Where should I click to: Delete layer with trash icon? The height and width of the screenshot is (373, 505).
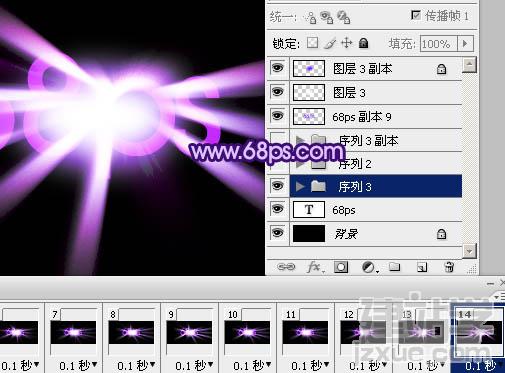pyautogui.click(x=449, y=267)
